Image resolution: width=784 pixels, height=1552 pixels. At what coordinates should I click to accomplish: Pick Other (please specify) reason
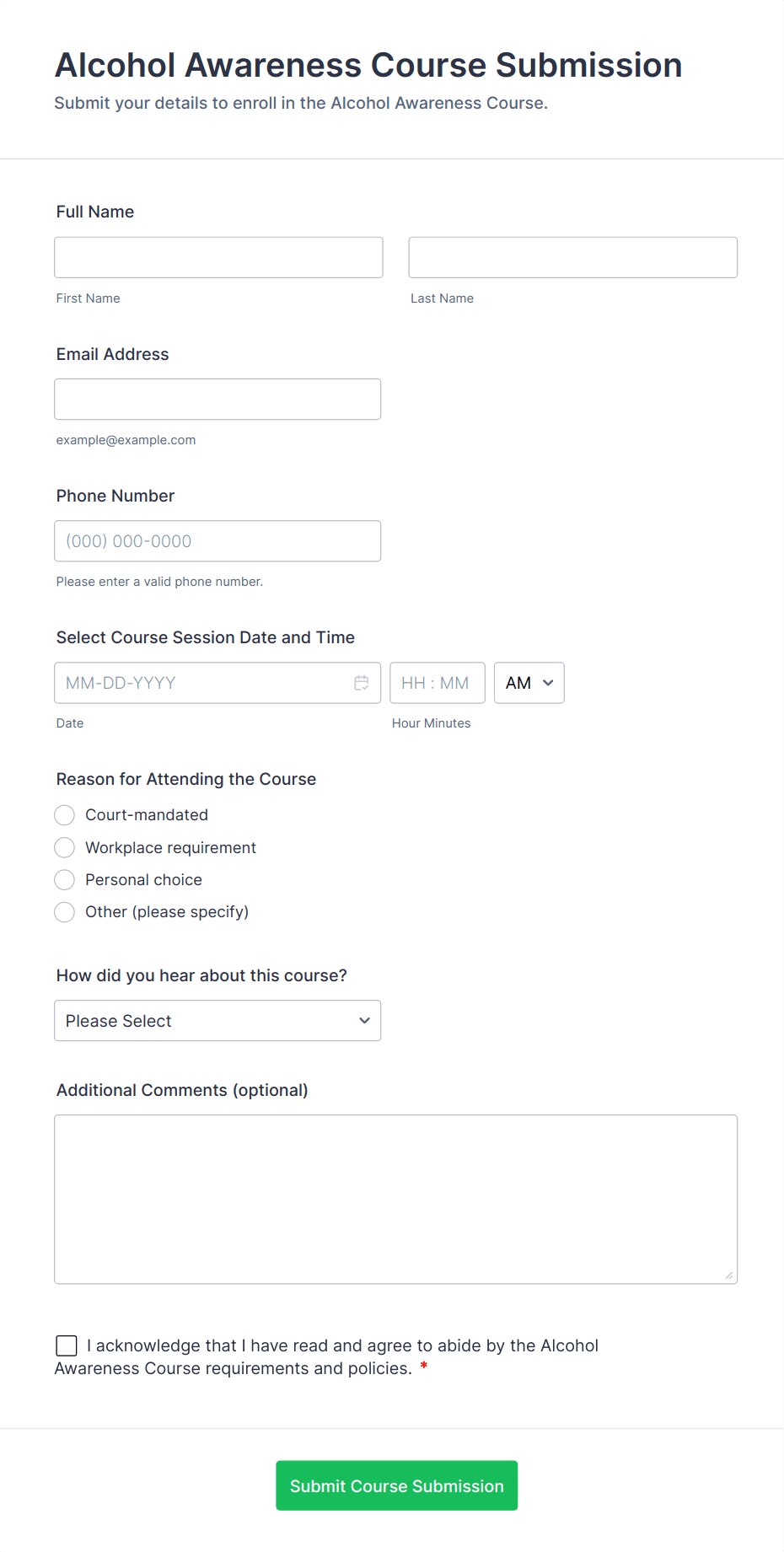coord(64,911)
